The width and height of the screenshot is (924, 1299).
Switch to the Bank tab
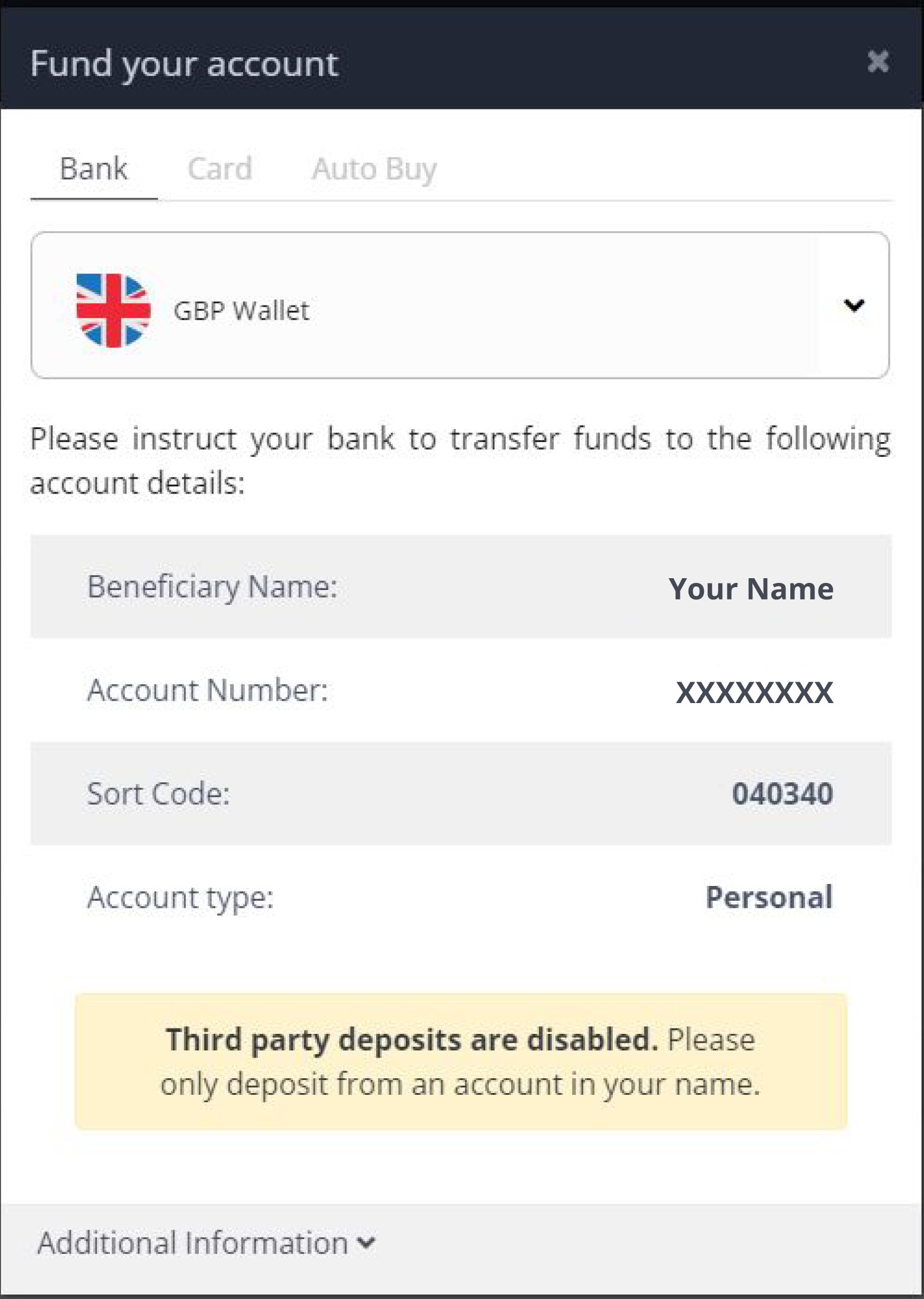pos(93,169)
